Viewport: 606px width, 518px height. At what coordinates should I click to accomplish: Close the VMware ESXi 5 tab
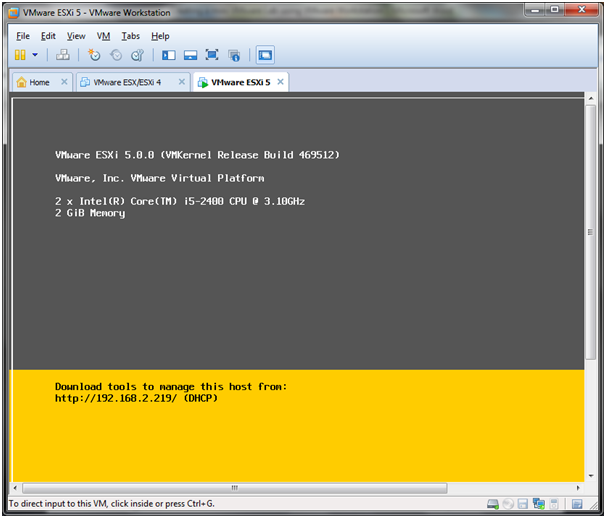[x=281, y=82]
